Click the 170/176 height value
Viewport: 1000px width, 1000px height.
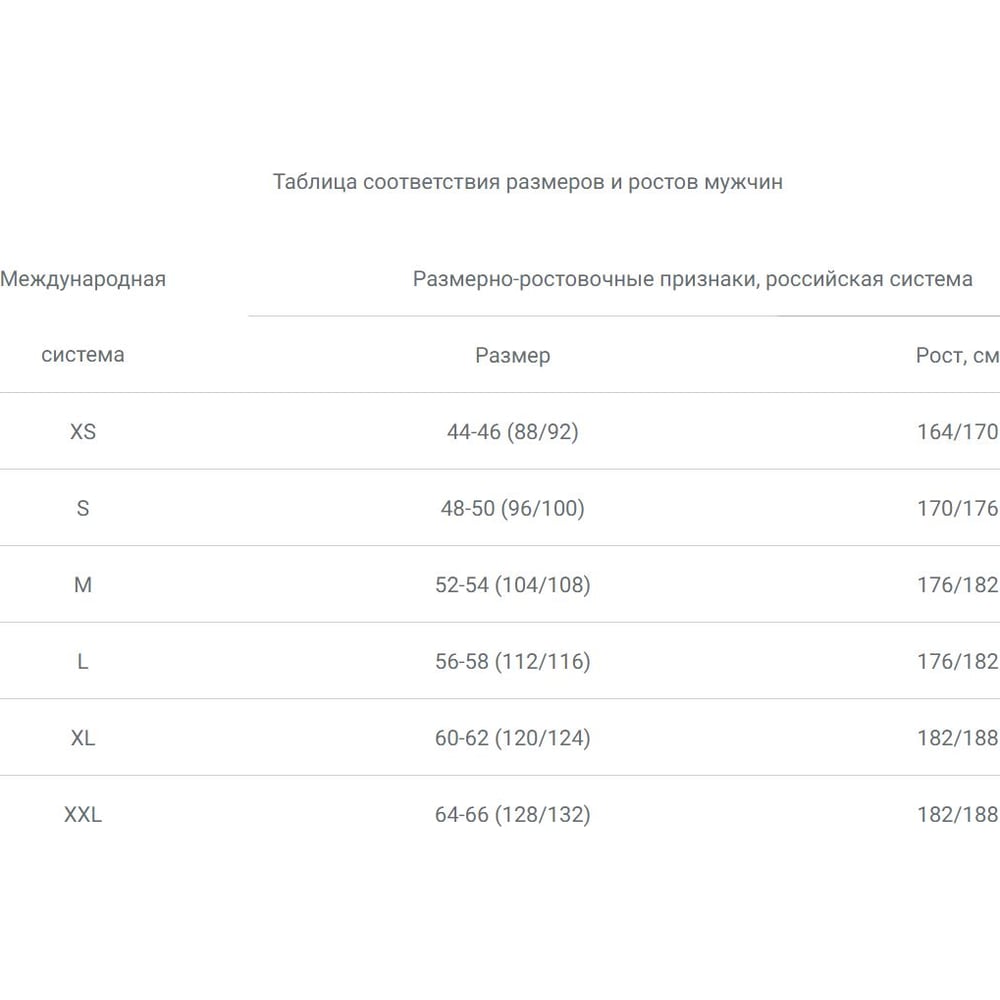click(957, 508)
